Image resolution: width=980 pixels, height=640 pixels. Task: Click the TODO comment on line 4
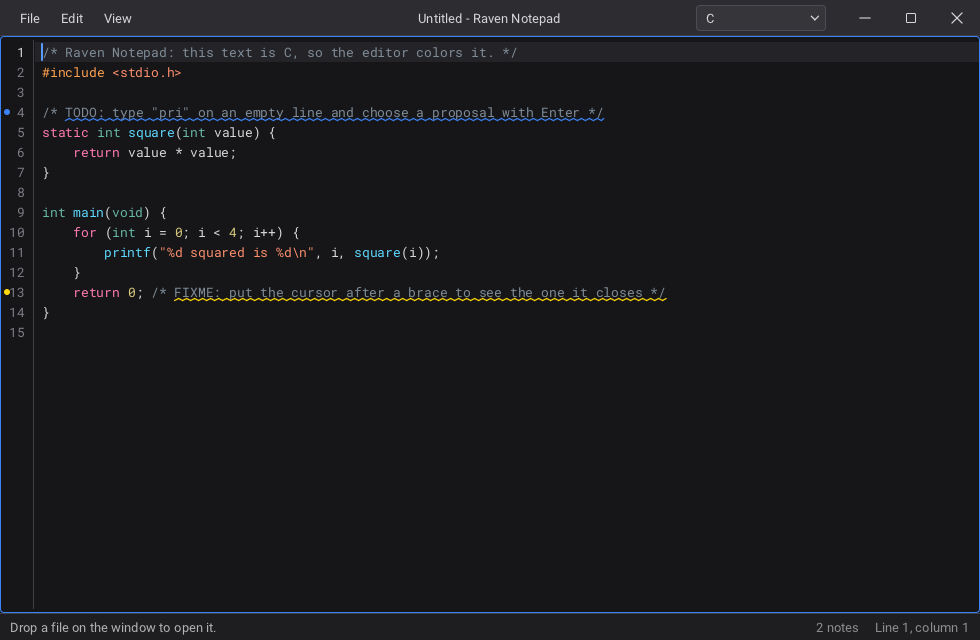pyautogui.click(x=322, y=112)
